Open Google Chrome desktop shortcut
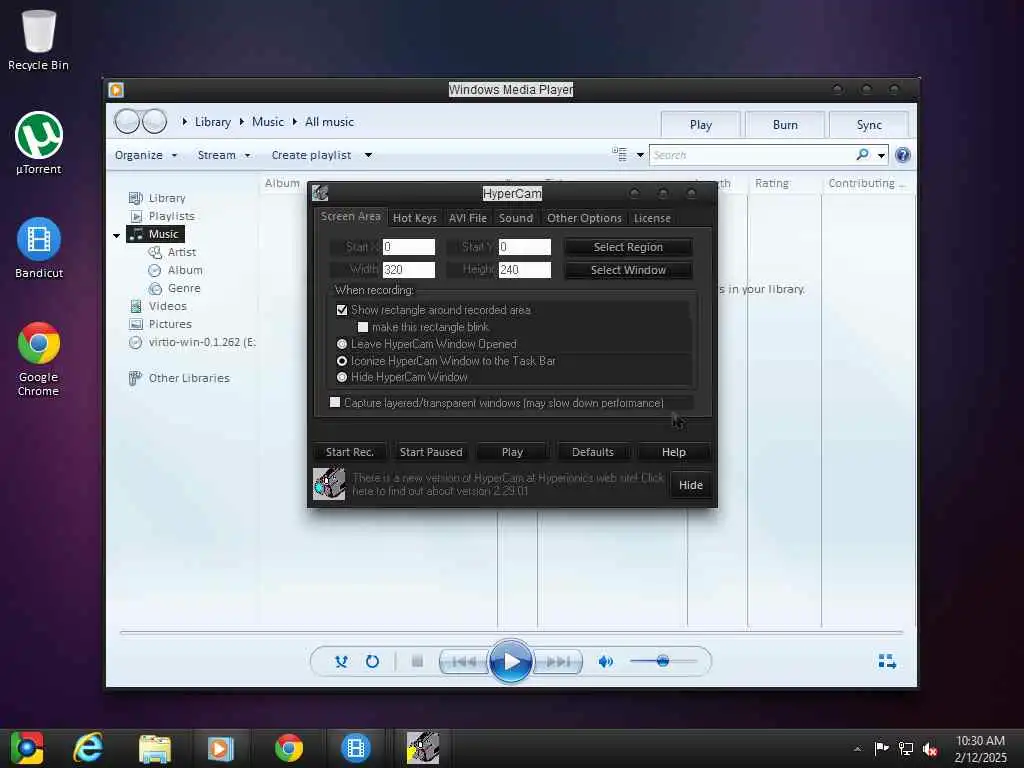The width and height of the screenshot is (1024, 768). pos(39,359)
